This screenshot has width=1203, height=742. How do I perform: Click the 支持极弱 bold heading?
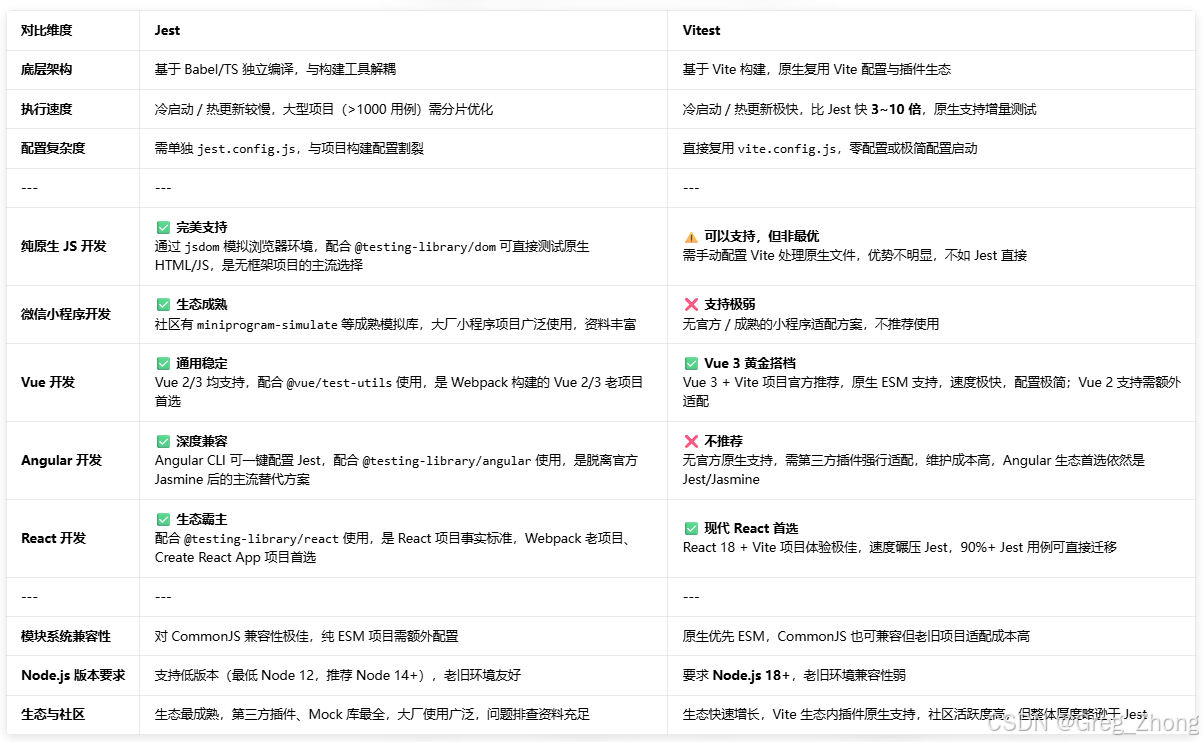pyautogui.click(x=730, y=305)
